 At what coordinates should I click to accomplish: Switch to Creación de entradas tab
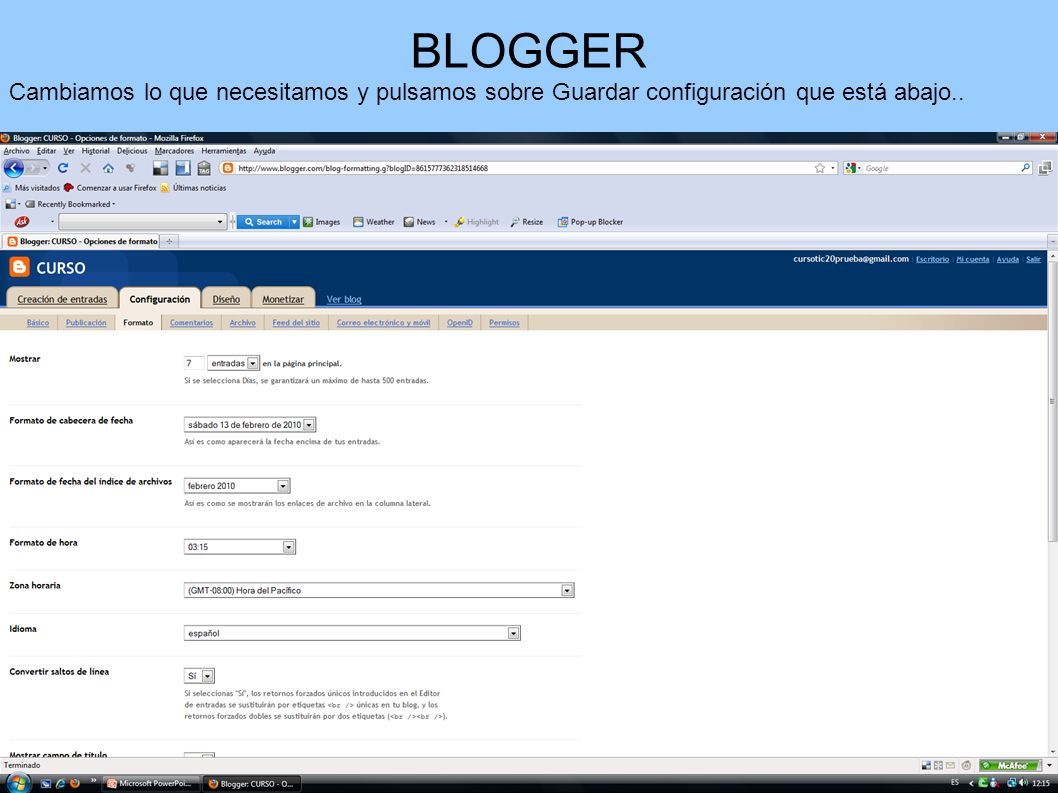coord(62,299)
